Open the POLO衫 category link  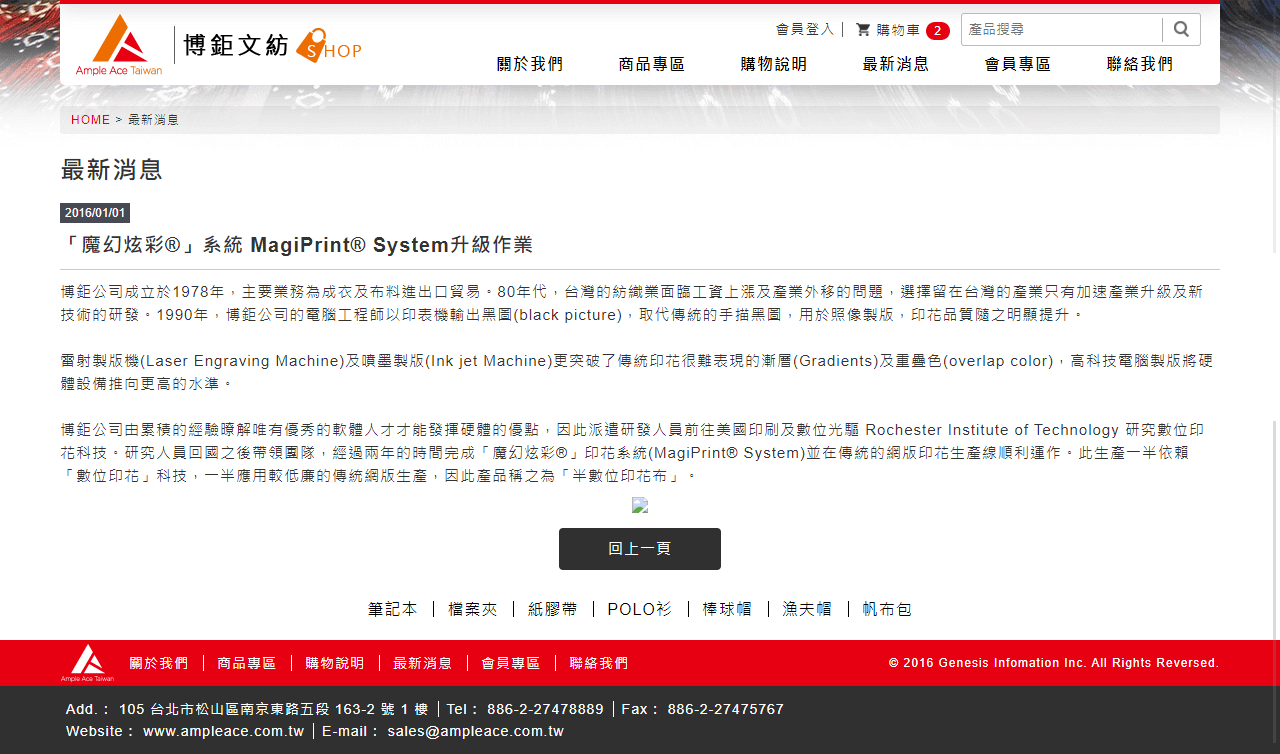tap(640, 609)
